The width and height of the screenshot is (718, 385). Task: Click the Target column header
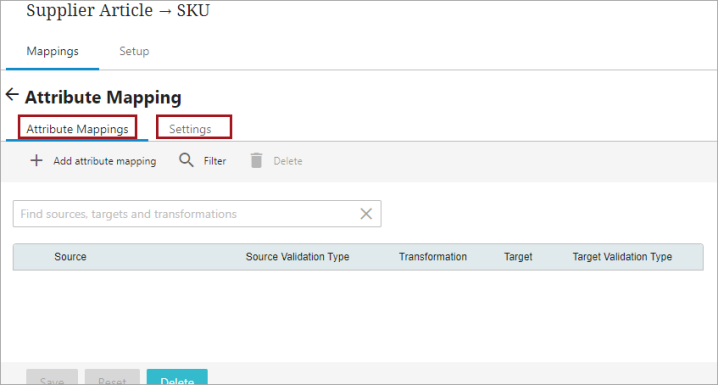tap(518, 257)
